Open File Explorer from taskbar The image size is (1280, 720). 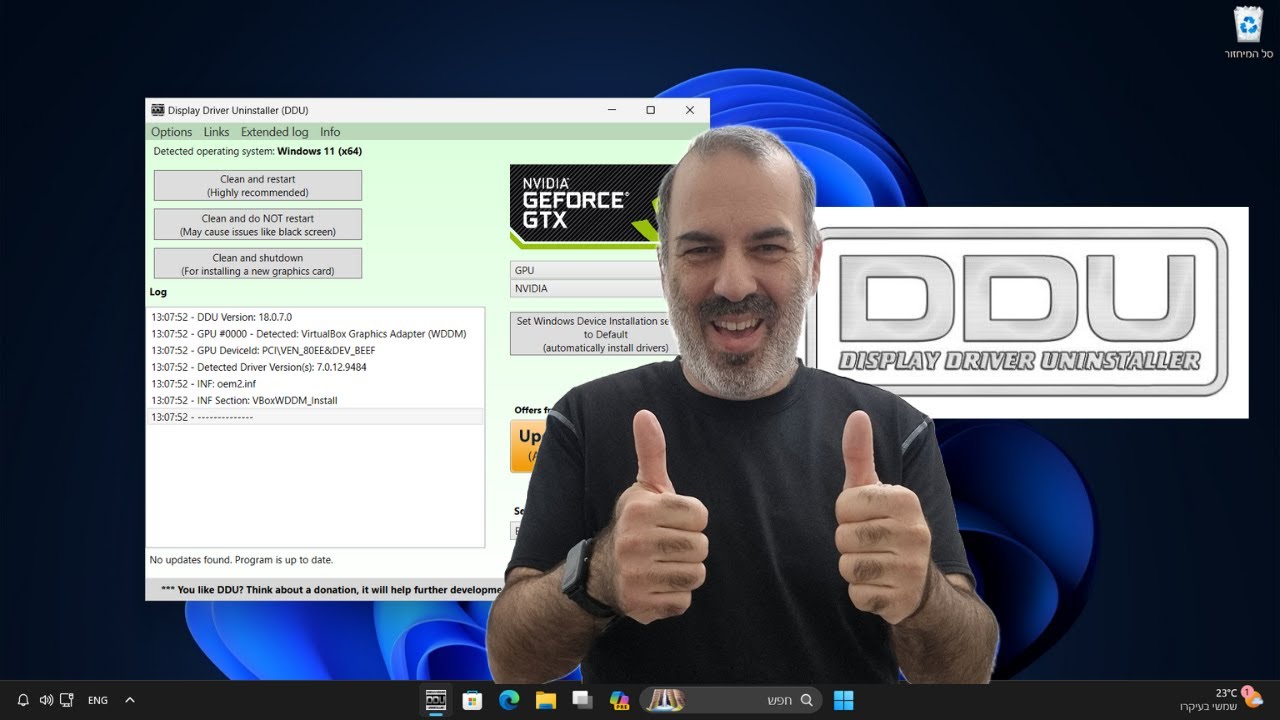545,700
